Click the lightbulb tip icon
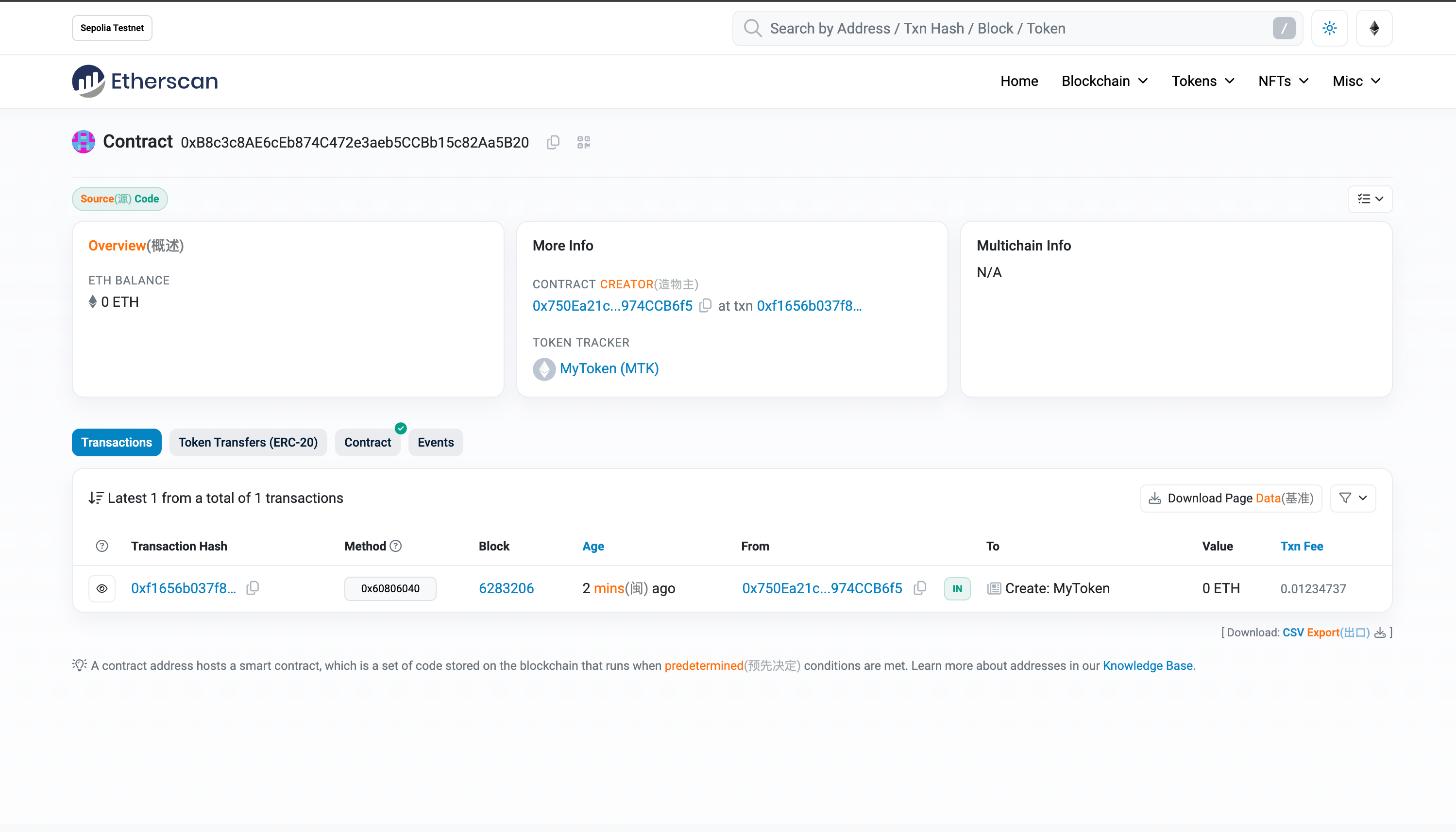The image size is (1456, 832). click(80, 665)
